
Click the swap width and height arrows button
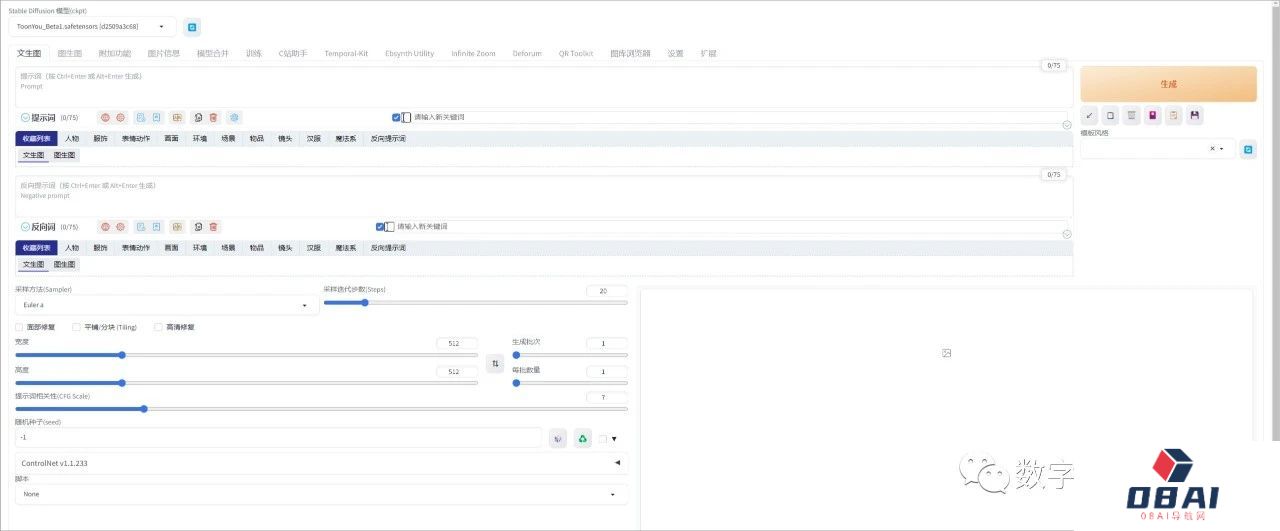pyautogui.click(x=494, y=364)
